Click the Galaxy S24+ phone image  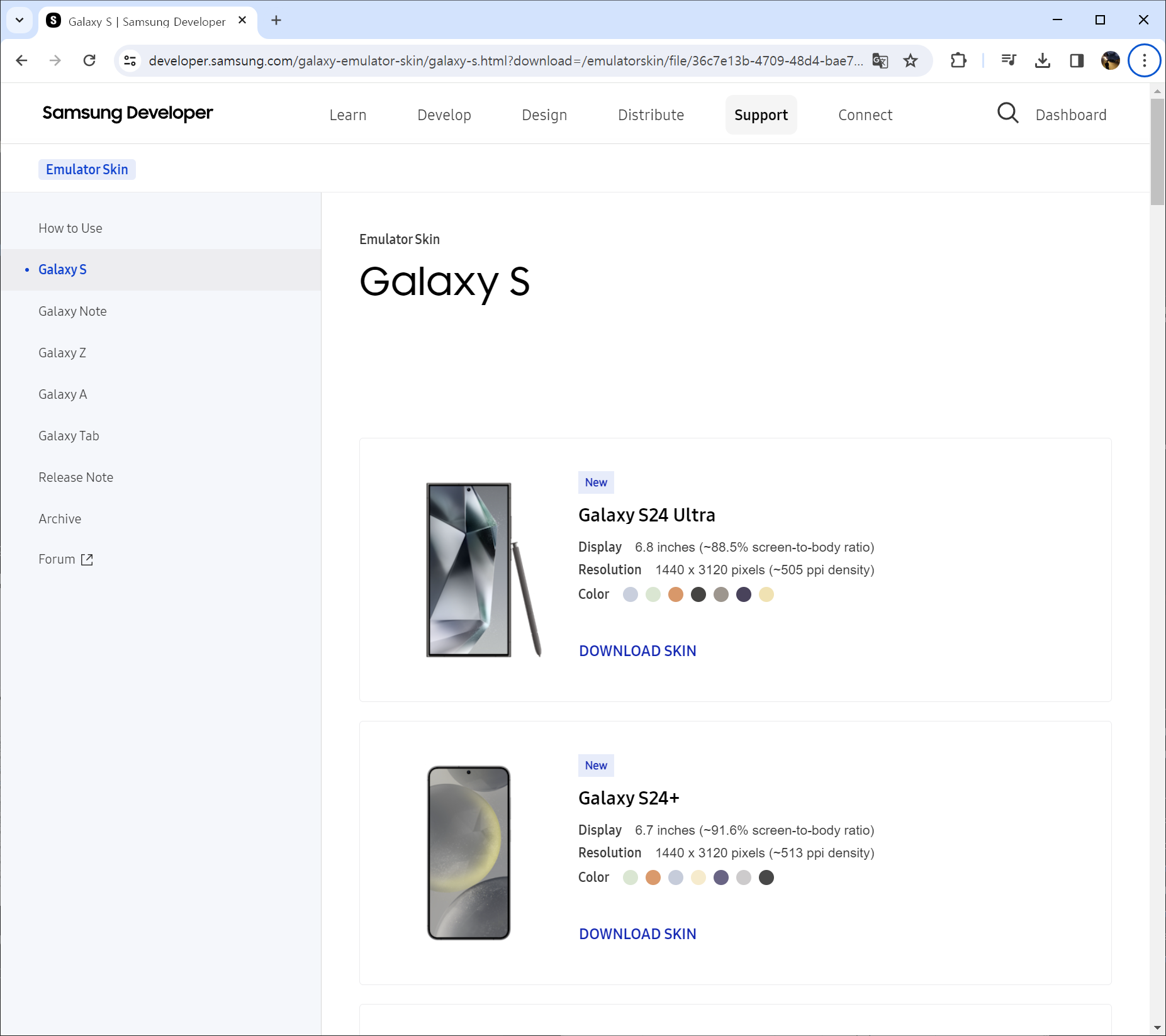tap(469, 853)
